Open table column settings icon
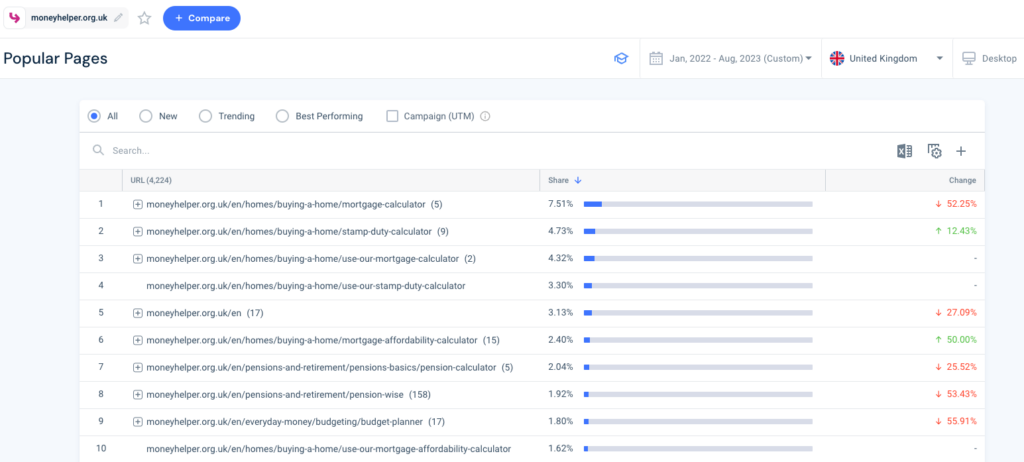Image resolution: width=1024 pixels, height=462 pixels. click(x=934, y=151)
